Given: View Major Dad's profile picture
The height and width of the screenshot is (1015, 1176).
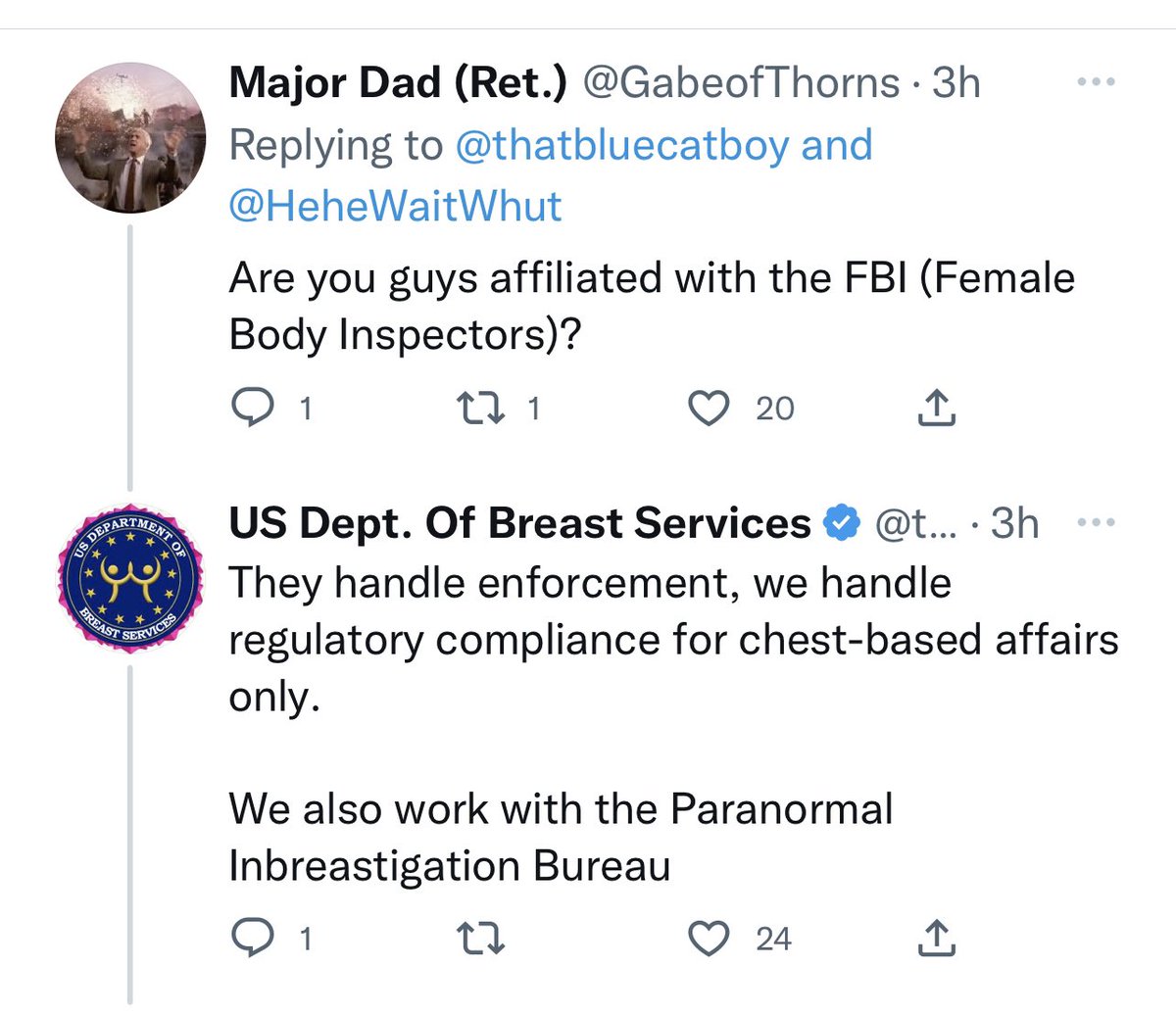Looking at the screenshot, I should coord(129,142).
